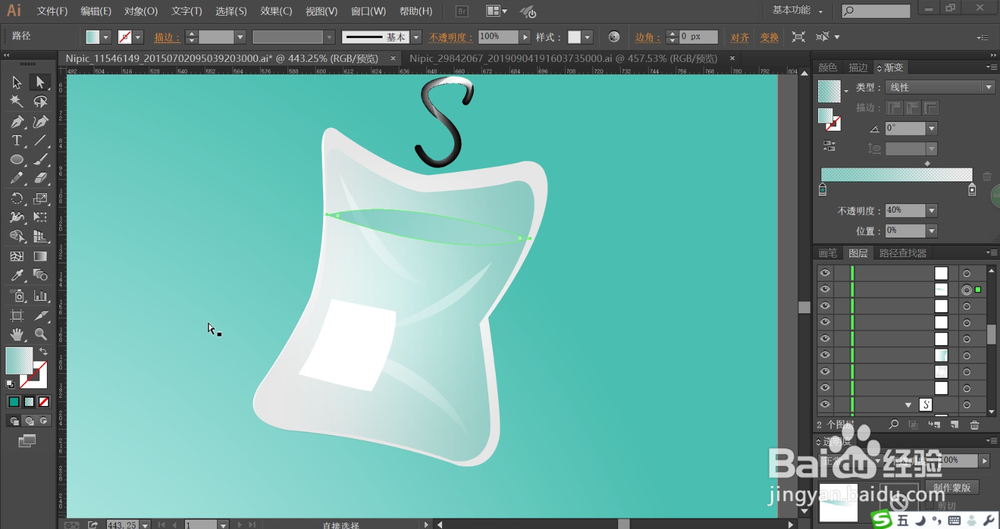1000x529 pixels.
Task: Hide the layer row with S thumbnail
Action: [825, 405]
